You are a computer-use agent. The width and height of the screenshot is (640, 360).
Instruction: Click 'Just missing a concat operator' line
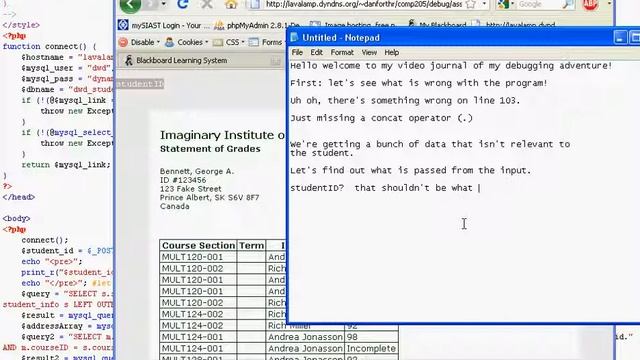tap(382, 118)
